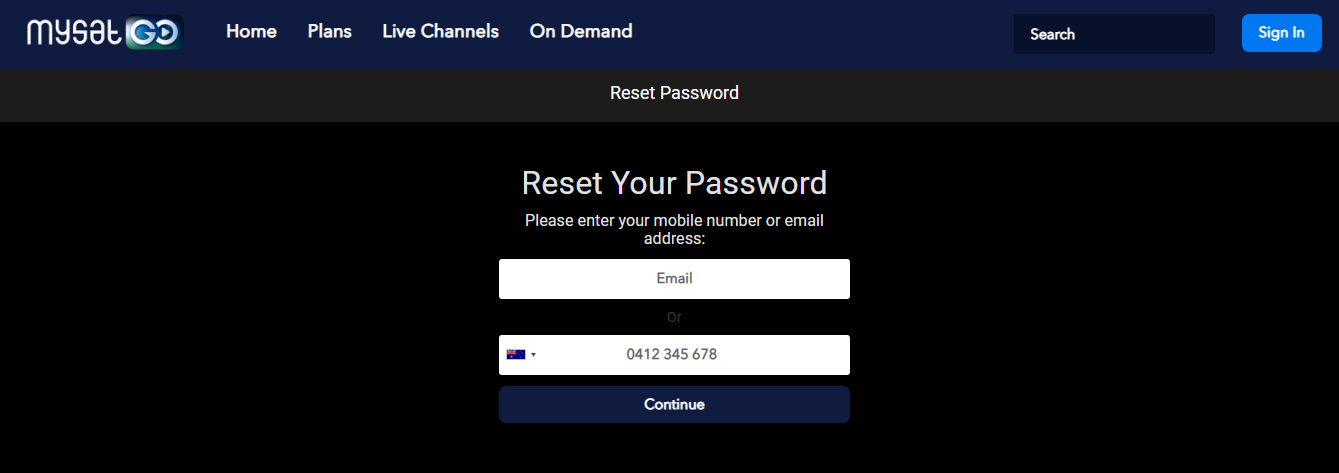Select the mobile number input field
Viewport: 1339px width, 473px height.
tap(674, 355)
